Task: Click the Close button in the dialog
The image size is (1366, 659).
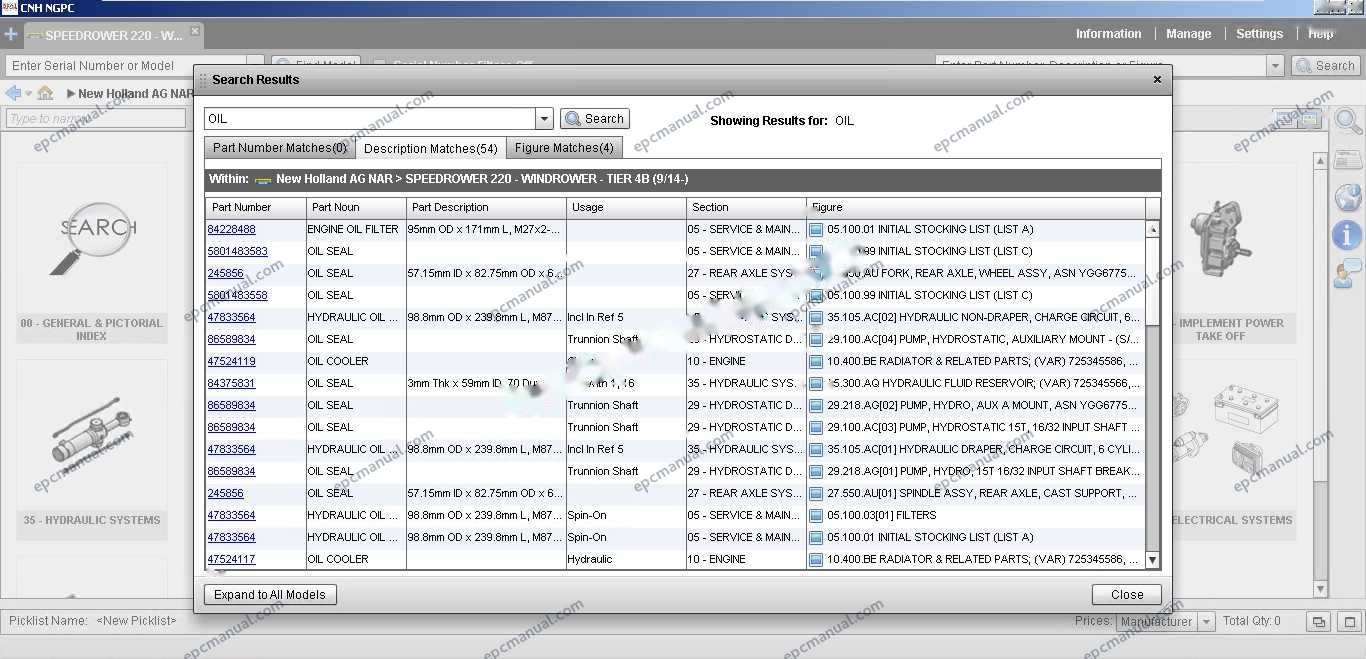Action: (x=1127, y=594)
